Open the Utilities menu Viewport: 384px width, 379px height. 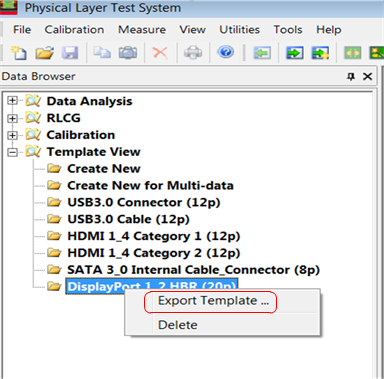point(239,30)
